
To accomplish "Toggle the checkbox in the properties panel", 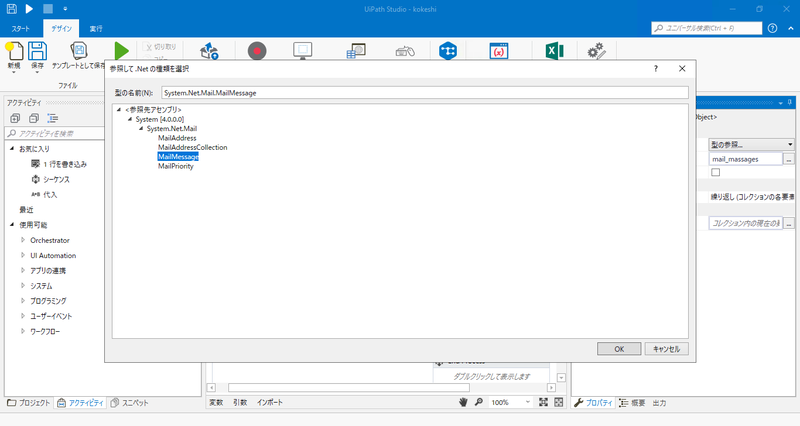I will pos(716,172).
